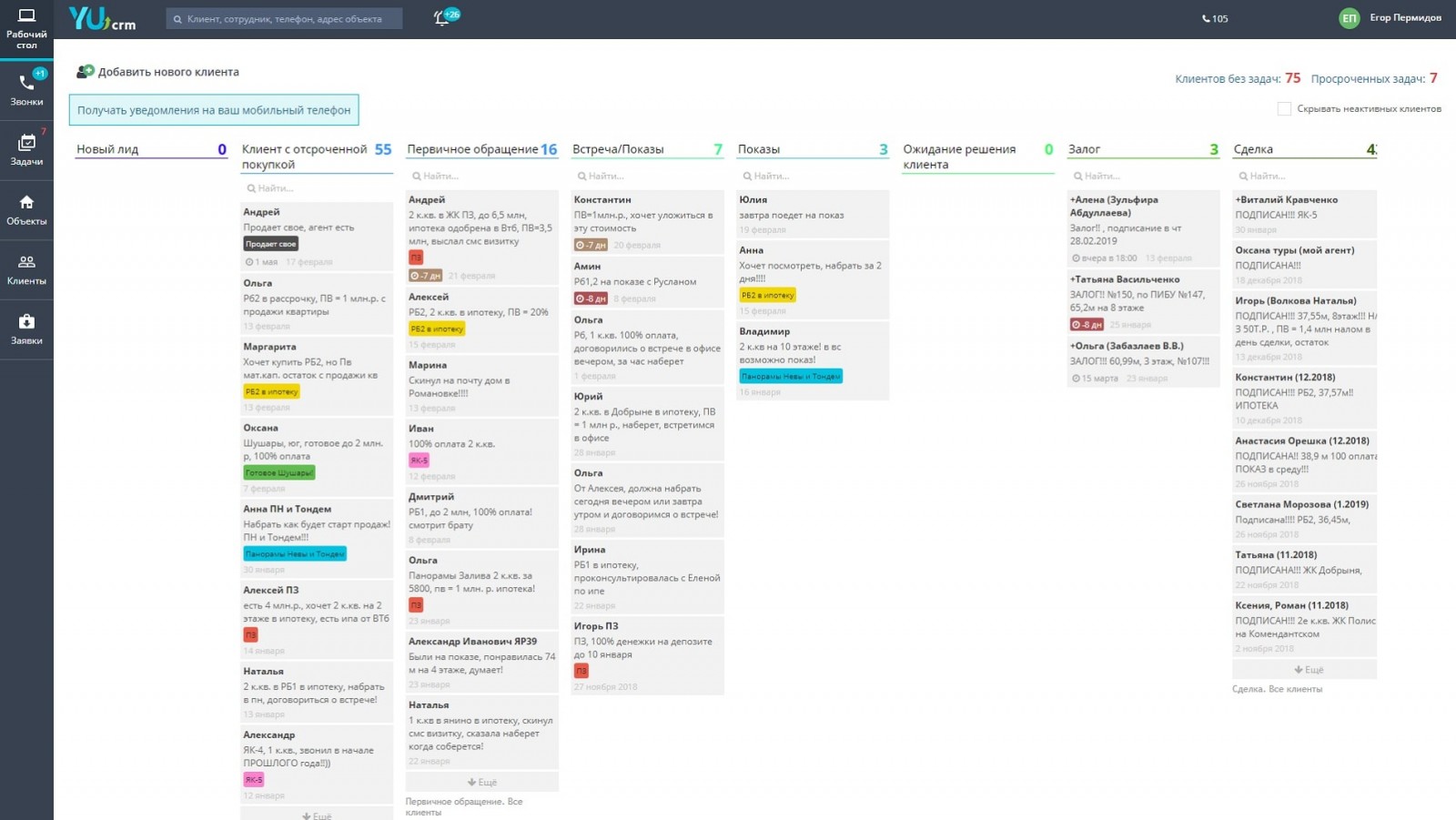Go to Объекты house icon
Viewport: 1456px width, 820px height.
click(26, 202)
